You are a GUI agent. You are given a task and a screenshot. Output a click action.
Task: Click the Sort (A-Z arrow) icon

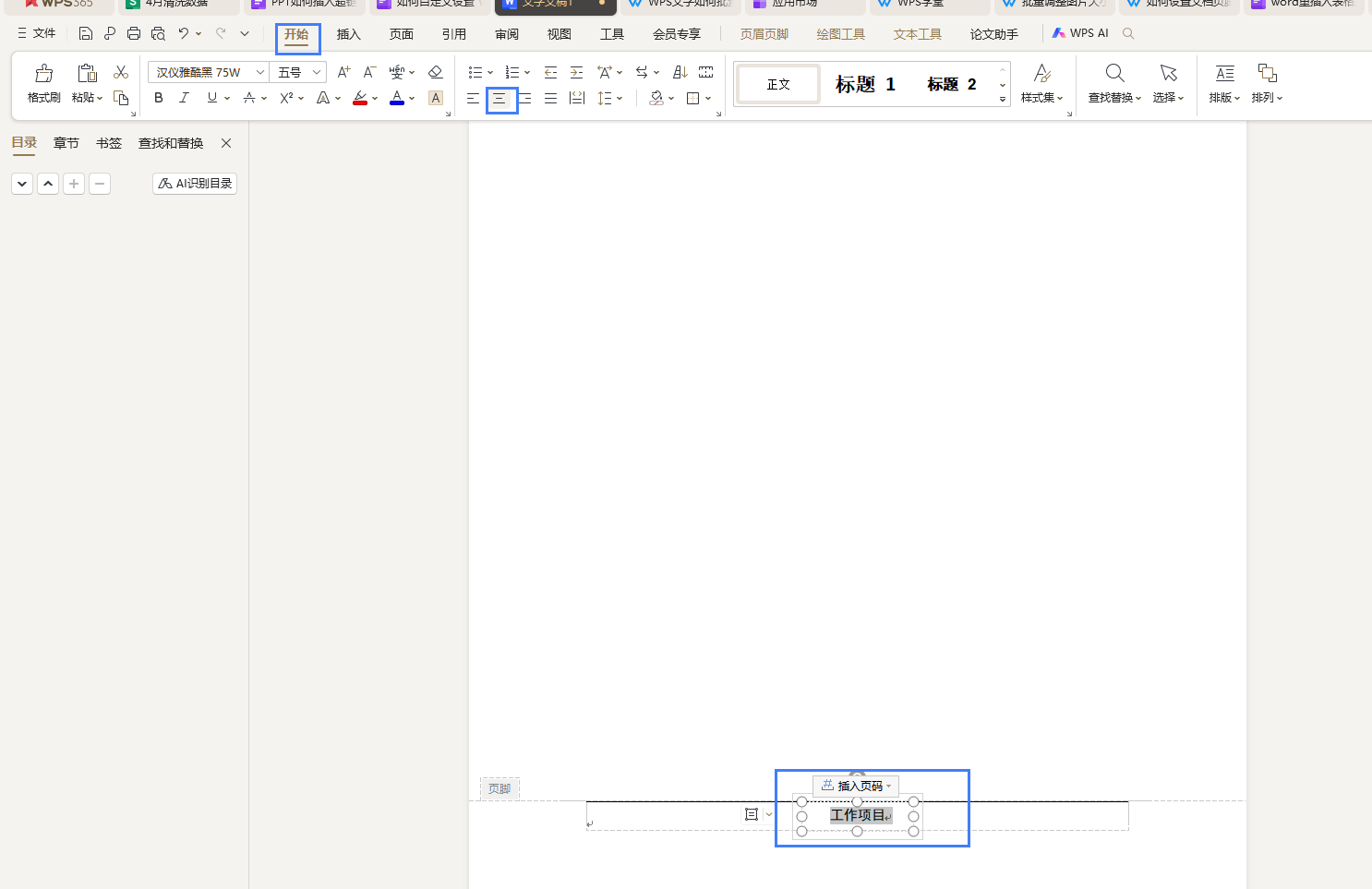click(680, 72)
